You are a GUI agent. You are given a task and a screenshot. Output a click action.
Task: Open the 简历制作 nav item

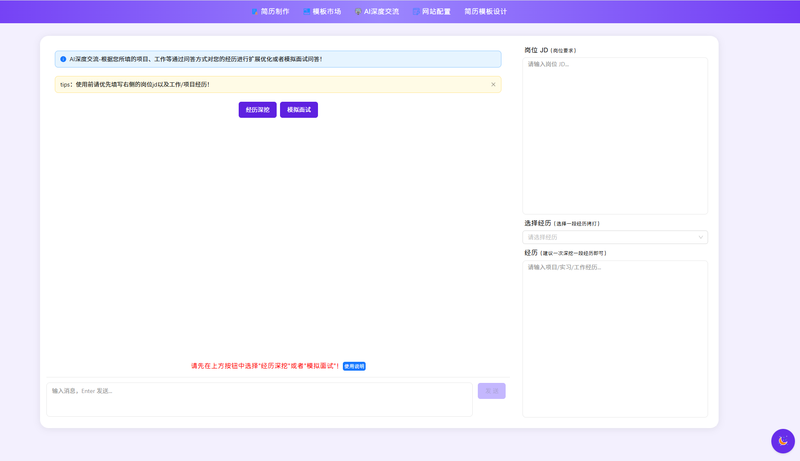coord(270,11)
